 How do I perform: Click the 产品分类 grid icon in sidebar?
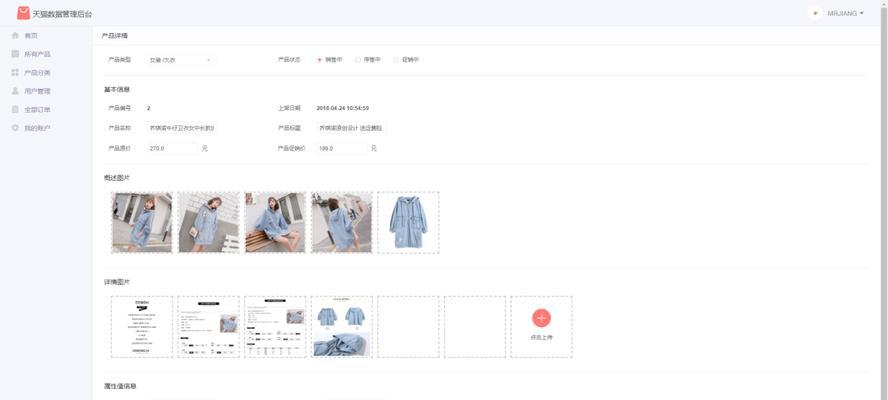15,73
